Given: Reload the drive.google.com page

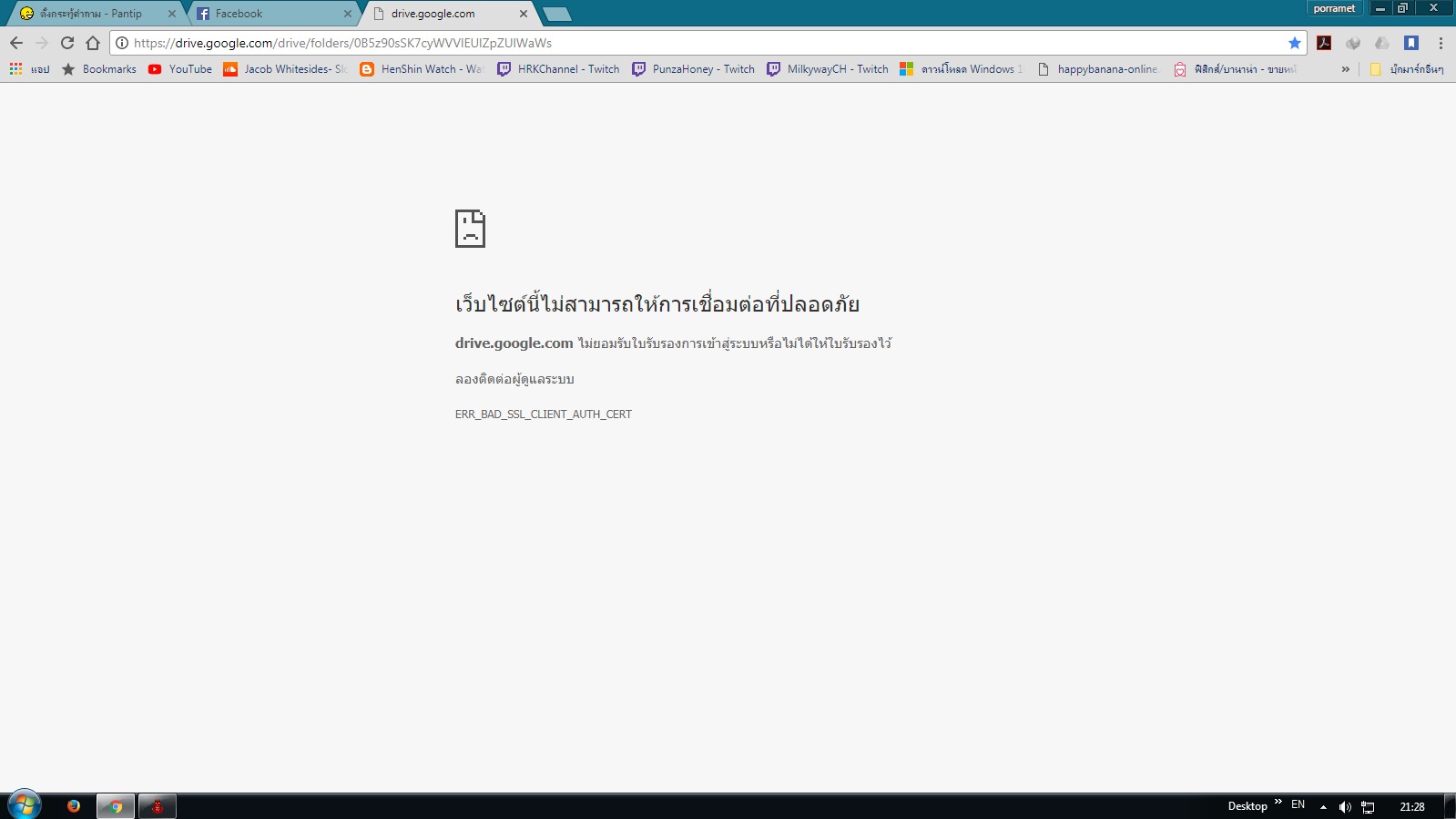Looking at the screenshot, I should (x=67, y=43).
